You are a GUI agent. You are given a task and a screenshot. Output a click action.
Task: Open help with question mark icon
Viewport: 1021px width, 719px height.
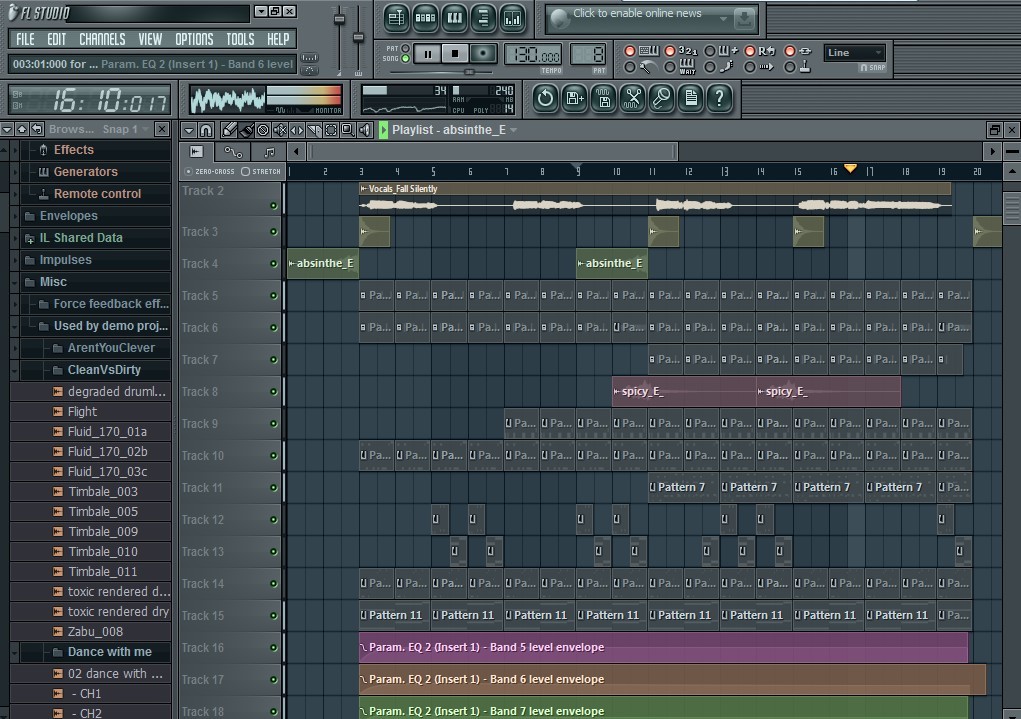click(x=720, y=99)
